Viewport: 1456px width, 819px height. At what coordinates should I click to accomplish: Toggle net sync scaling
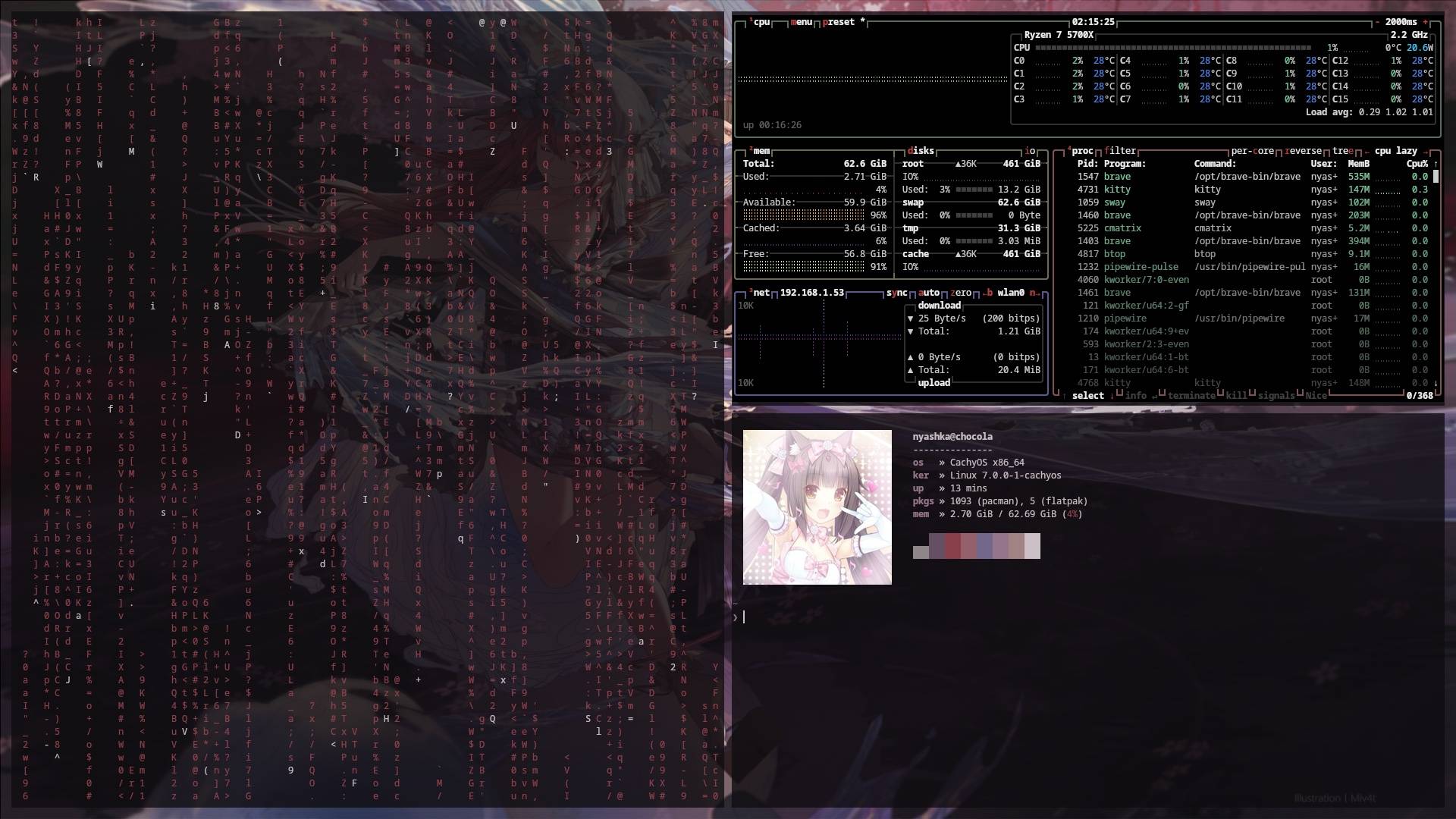(896, 293)
